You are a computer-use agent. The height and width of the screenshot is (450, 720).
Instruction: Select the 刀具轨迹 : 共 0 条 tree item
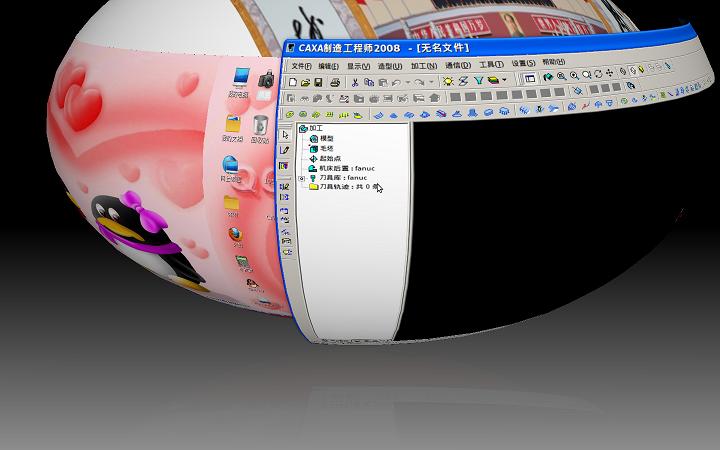(x=348, y=187)
